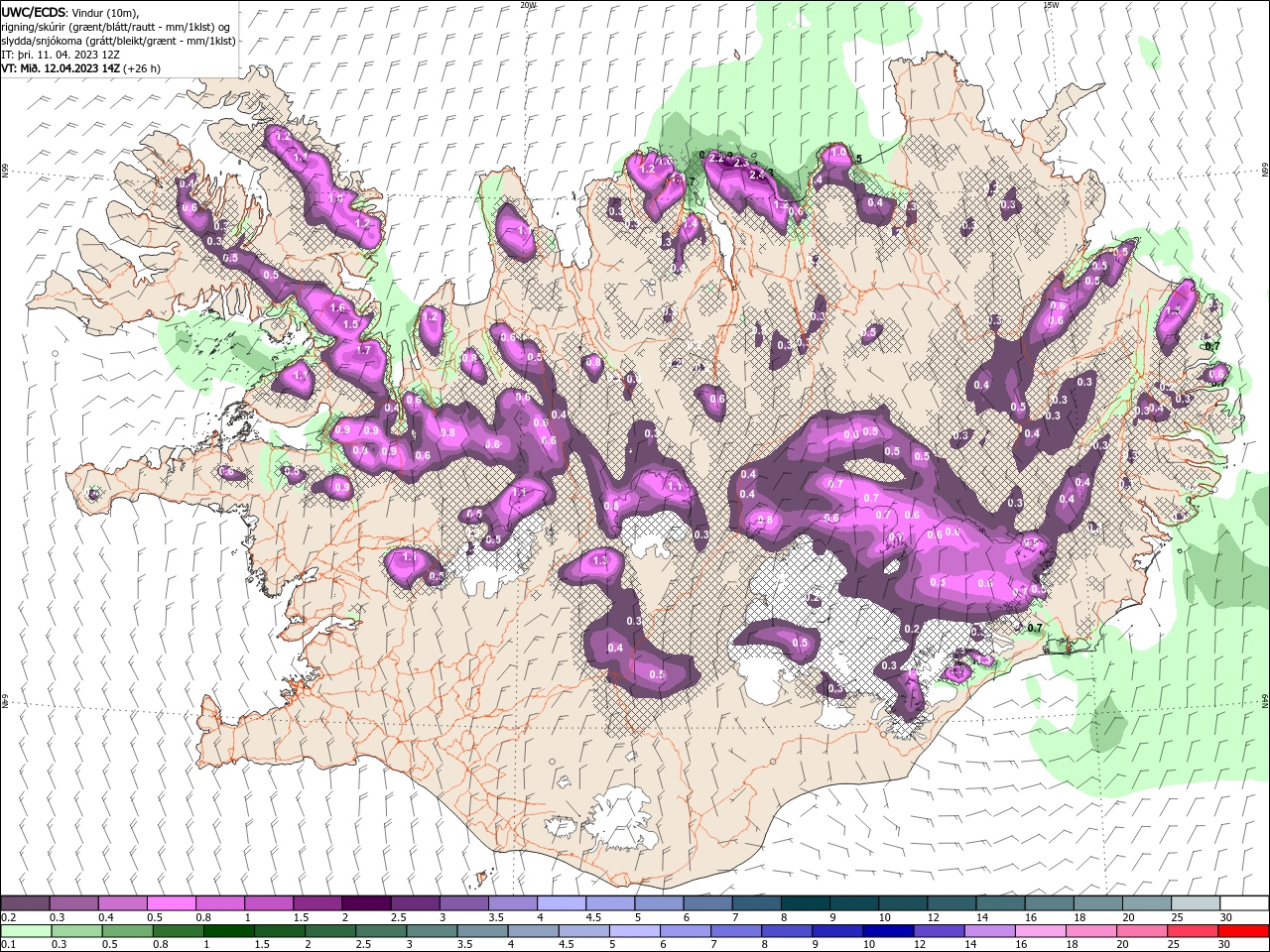This screenshot has width=1270, height=952.
Task: Click the palest green 0.1 swatch in lower legend row
Action: pos(26,931)
